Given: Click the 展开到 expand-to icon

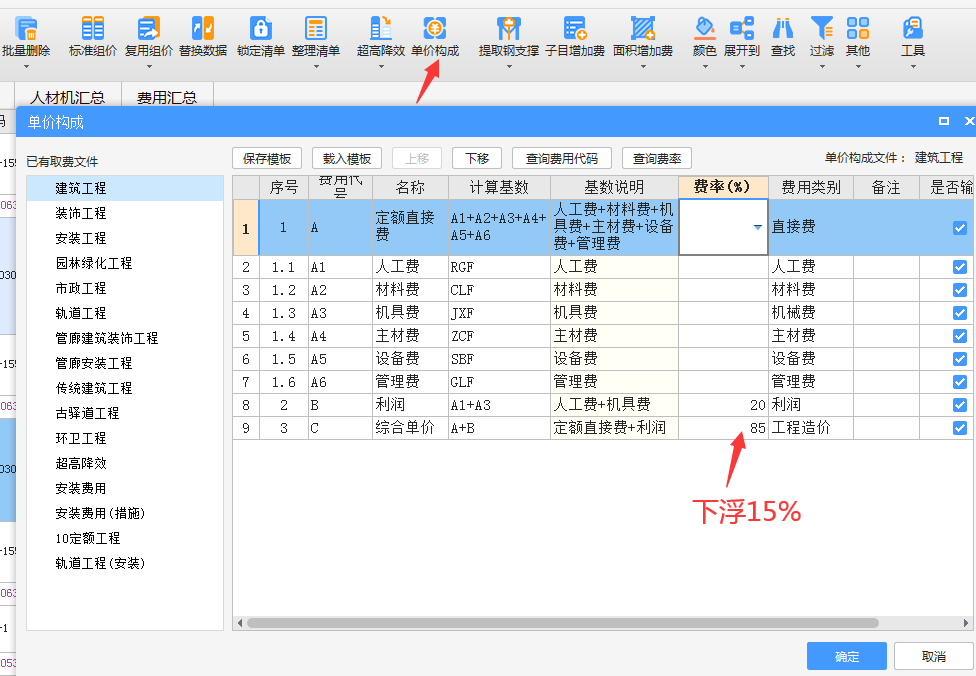Looking at the screenshot, I should [x=742, y=29].
